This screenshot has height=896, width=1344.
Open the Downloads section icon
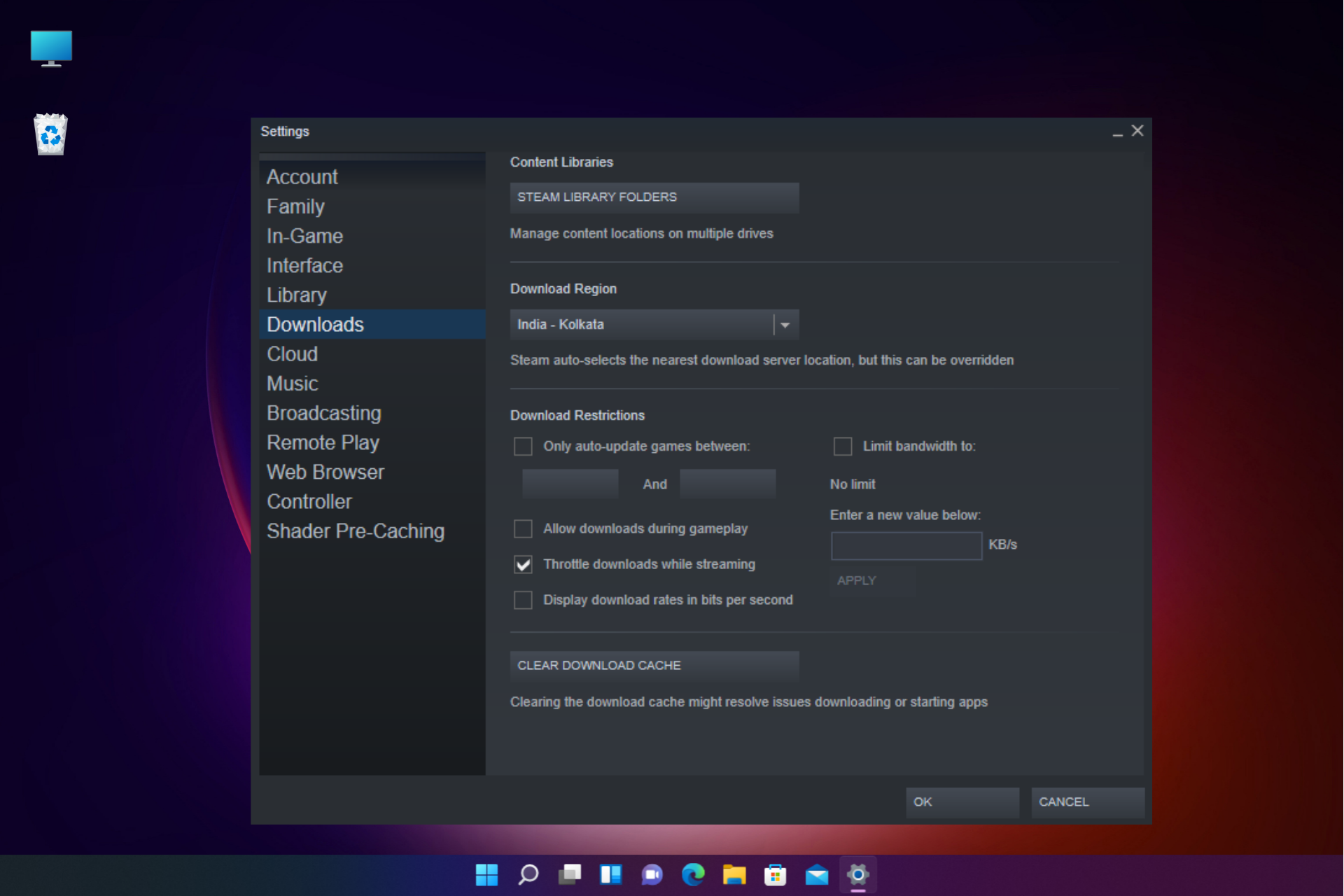pos(314,324)
